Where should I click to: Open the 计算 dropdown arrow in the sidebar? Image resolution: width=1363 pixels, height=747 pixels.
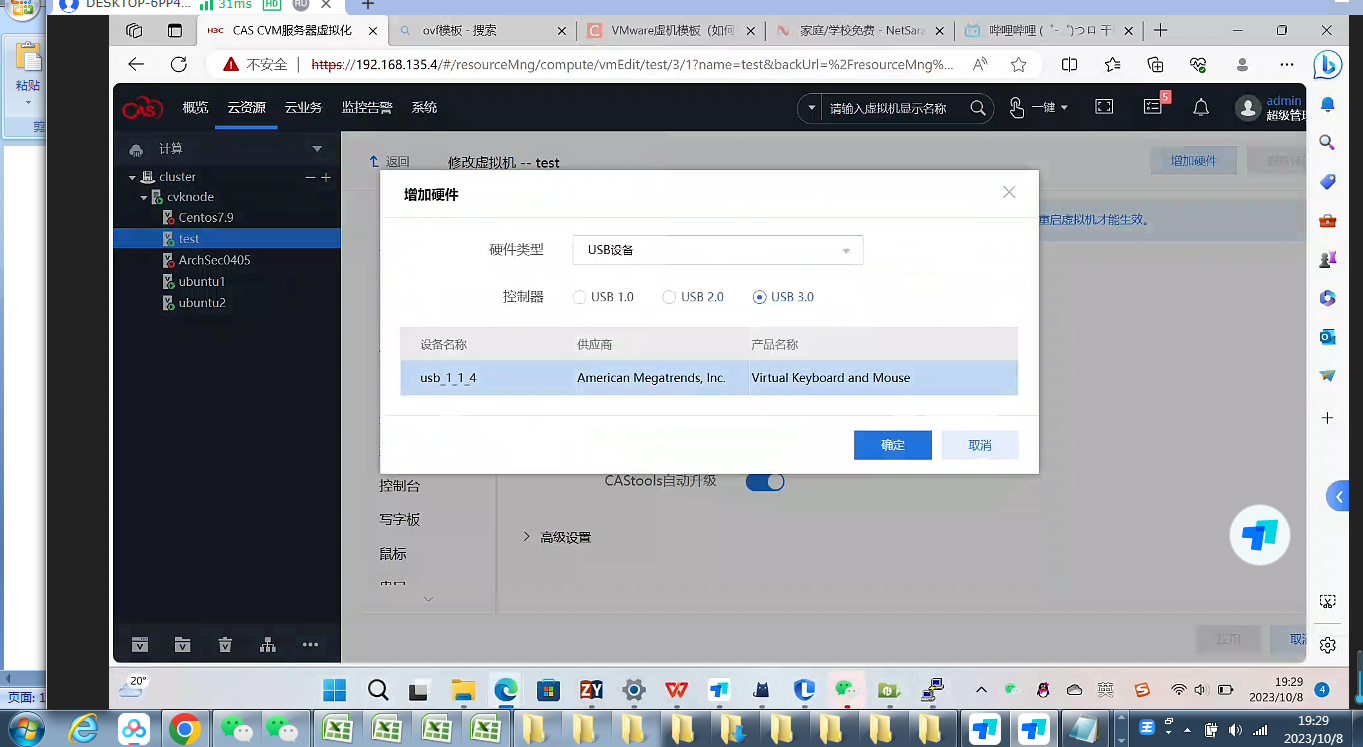(x=318, y=149)
